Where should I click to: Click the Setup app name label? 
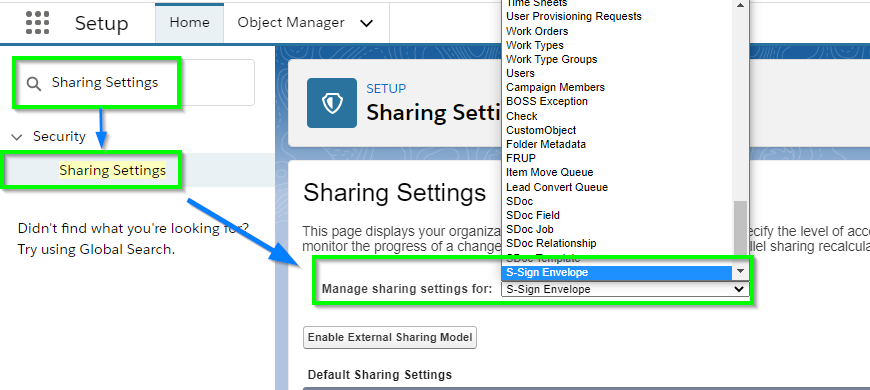(x=102, y=23)
